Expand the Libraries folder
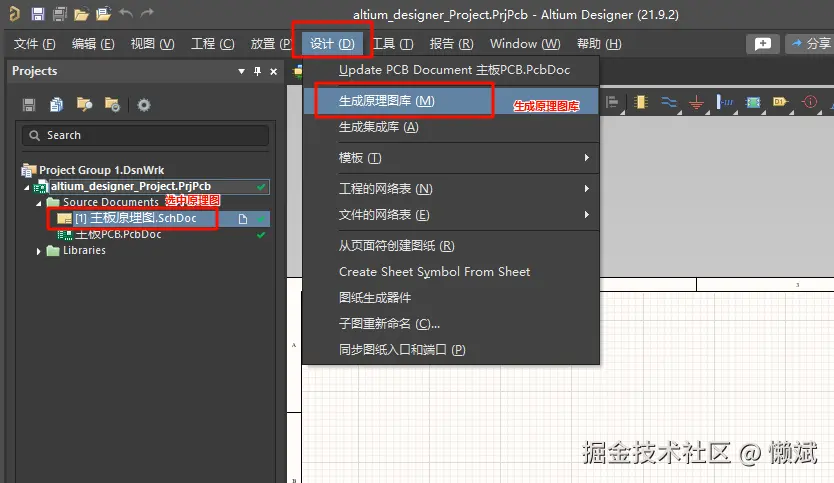The width and height of the screenshot is (834, 483). 39,251
